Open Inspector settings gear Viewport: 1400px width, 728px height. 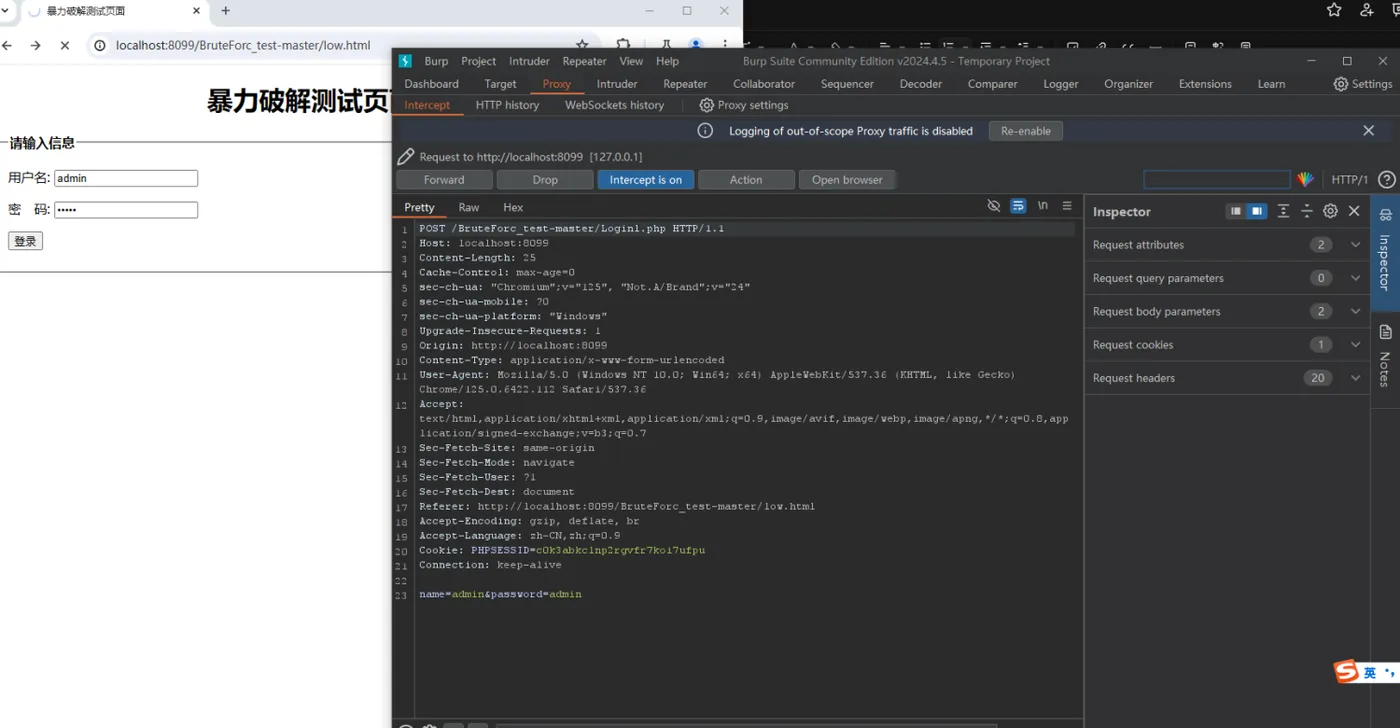(1330, 211)
